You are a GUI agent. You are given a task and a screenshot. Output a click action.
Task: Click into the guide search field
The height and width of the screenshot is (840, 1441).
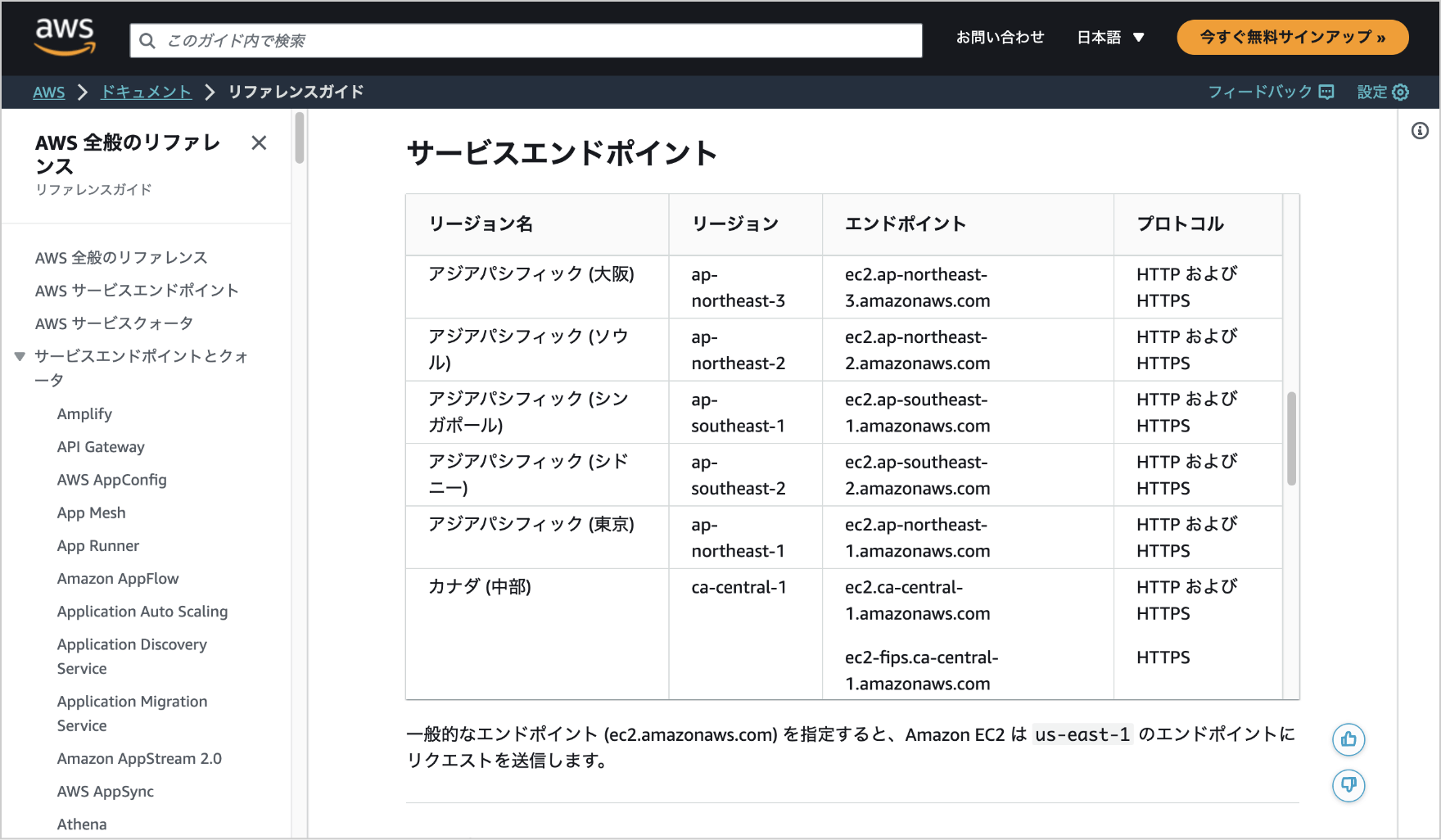(540, 40)
